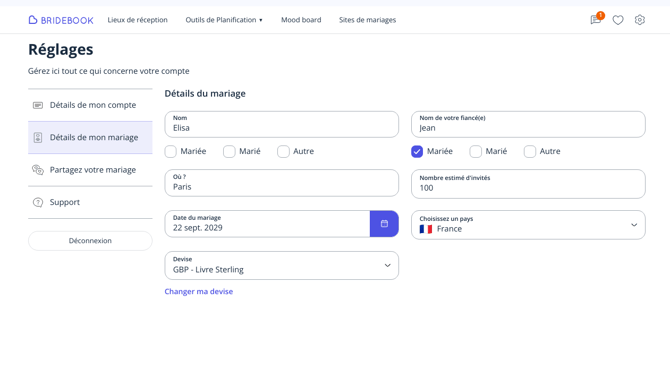Click the Détails de mon compte icon

(38, 105)
